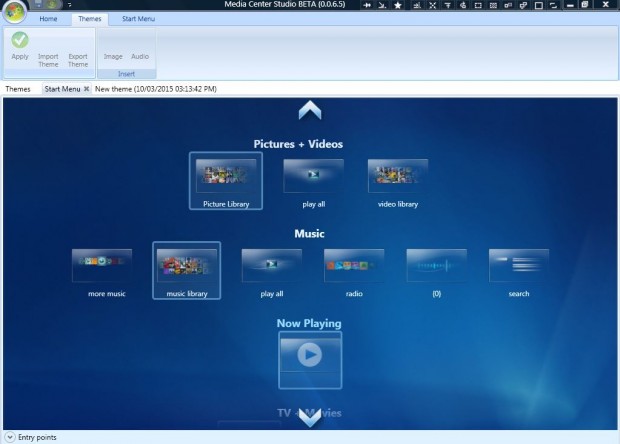620x444 pixels.
Task: Click the search tile under Music
Action: pos(518,270)
